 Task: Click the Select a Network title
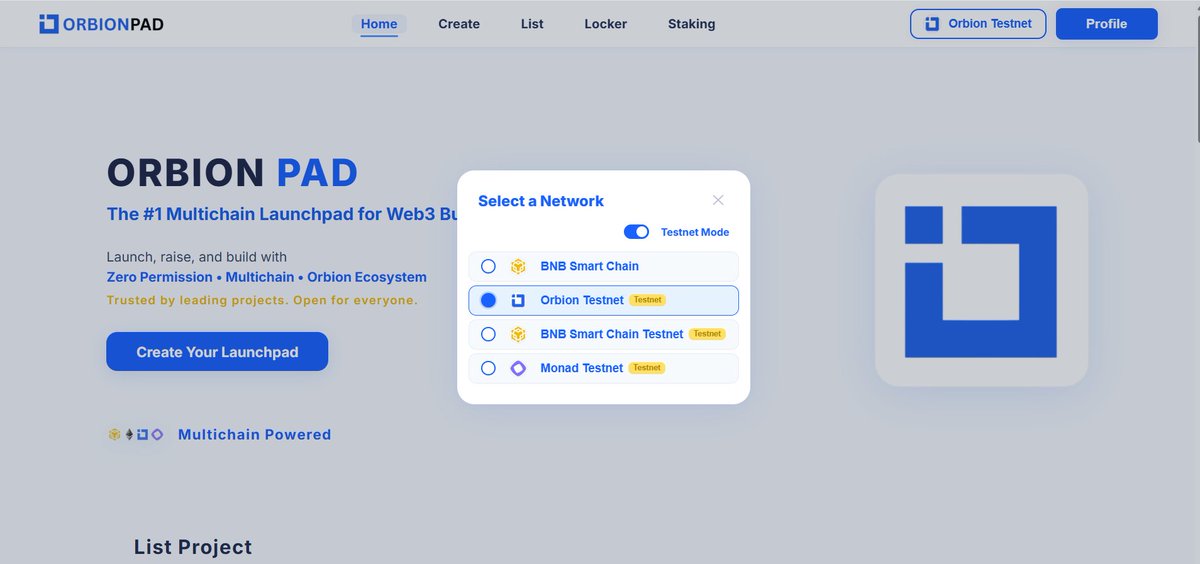pyautogui.click(x=541, y=201)
